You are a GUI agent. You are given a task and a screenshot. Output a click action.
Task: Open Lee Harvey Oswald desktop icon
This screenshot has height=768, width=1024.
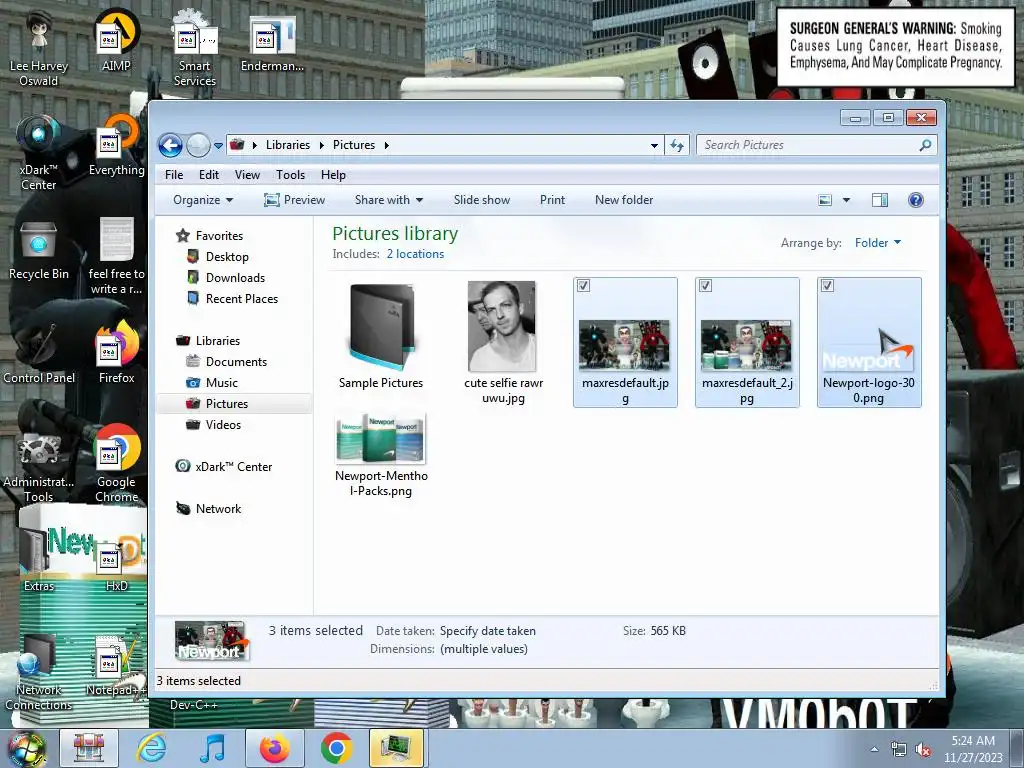39,47
